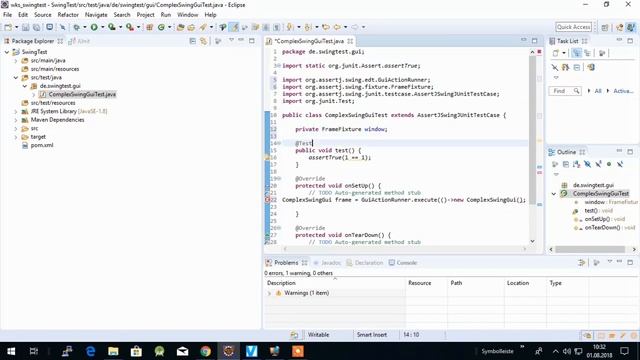640x360 pixels.
Task: Click the New Java Package toolbar icon
Action: (x=149, y=27)
